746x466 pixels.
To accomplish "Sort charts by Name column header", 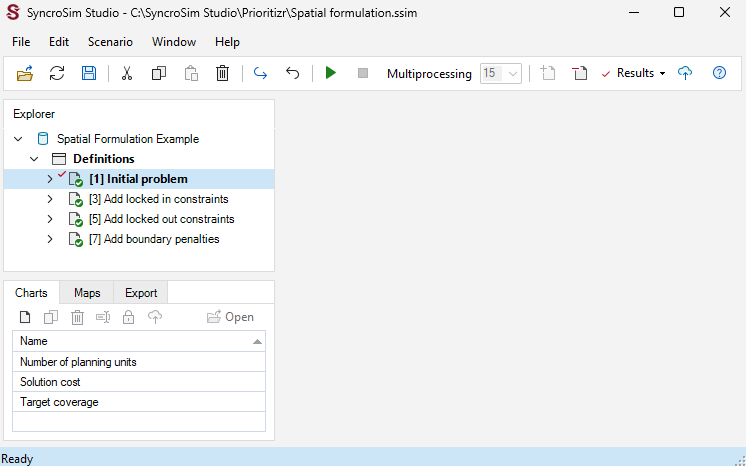I will [x=139, y=341].
